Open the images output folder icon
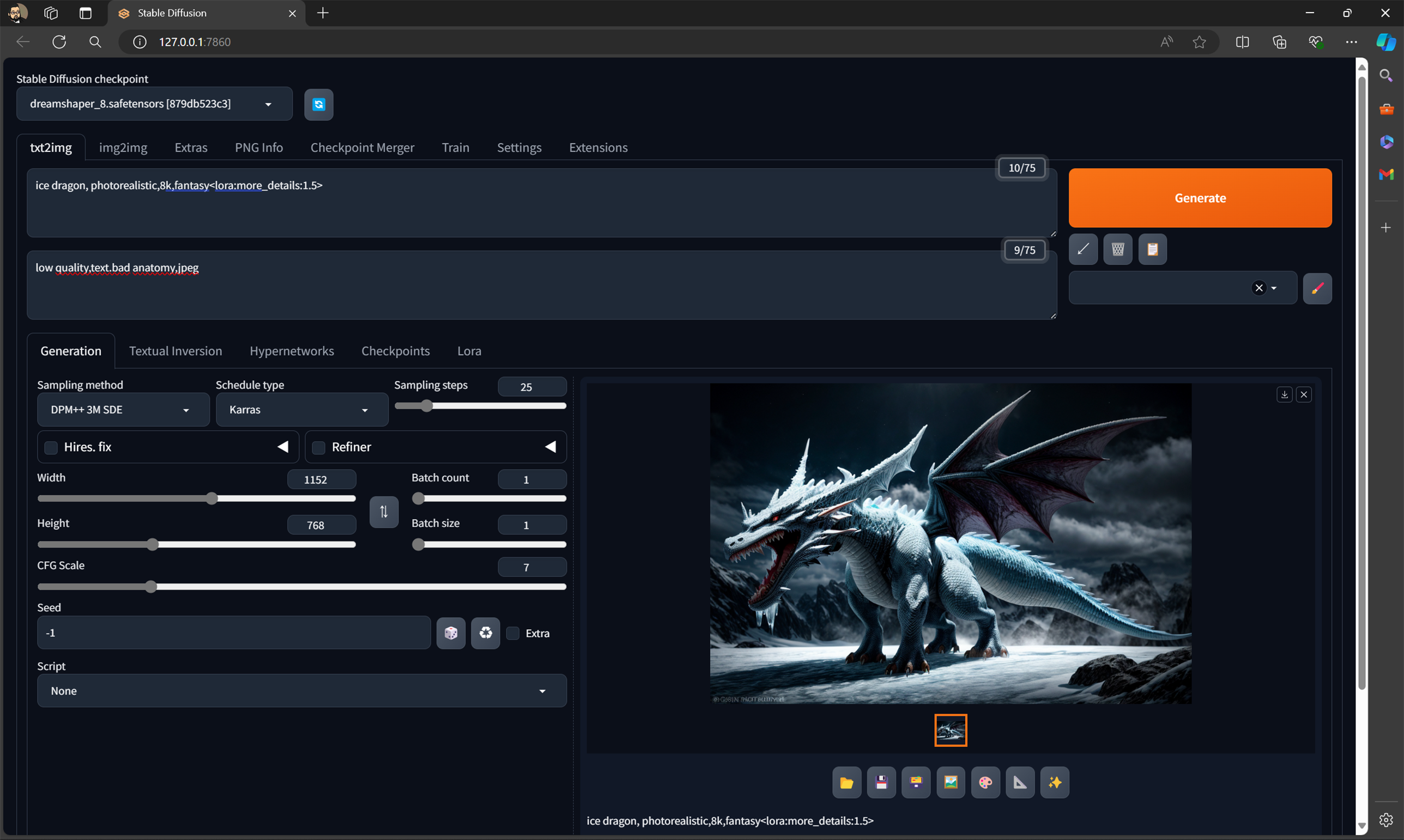The image size is (1404, 840). pos(846,782)
